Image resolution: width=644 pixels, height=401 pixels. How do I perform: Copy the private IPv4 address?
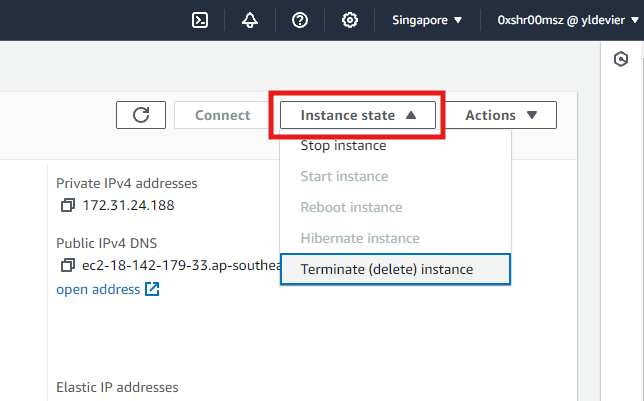coord(68,205)
